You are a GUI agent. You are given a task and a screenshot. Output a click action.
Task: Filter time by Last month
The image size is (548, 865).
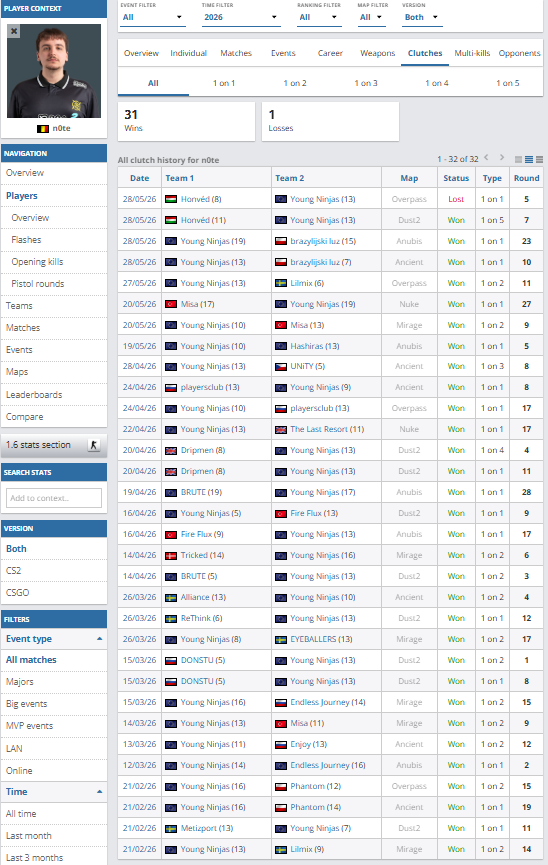coord(54,836)
